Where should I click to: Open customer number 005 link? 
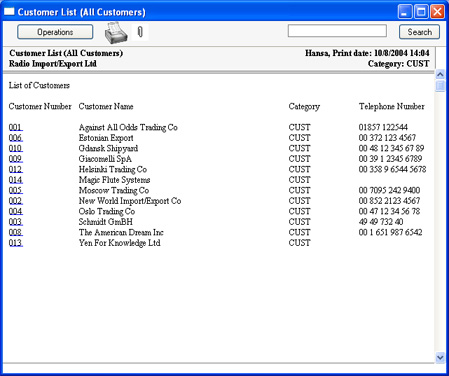[x=16, y=190]
